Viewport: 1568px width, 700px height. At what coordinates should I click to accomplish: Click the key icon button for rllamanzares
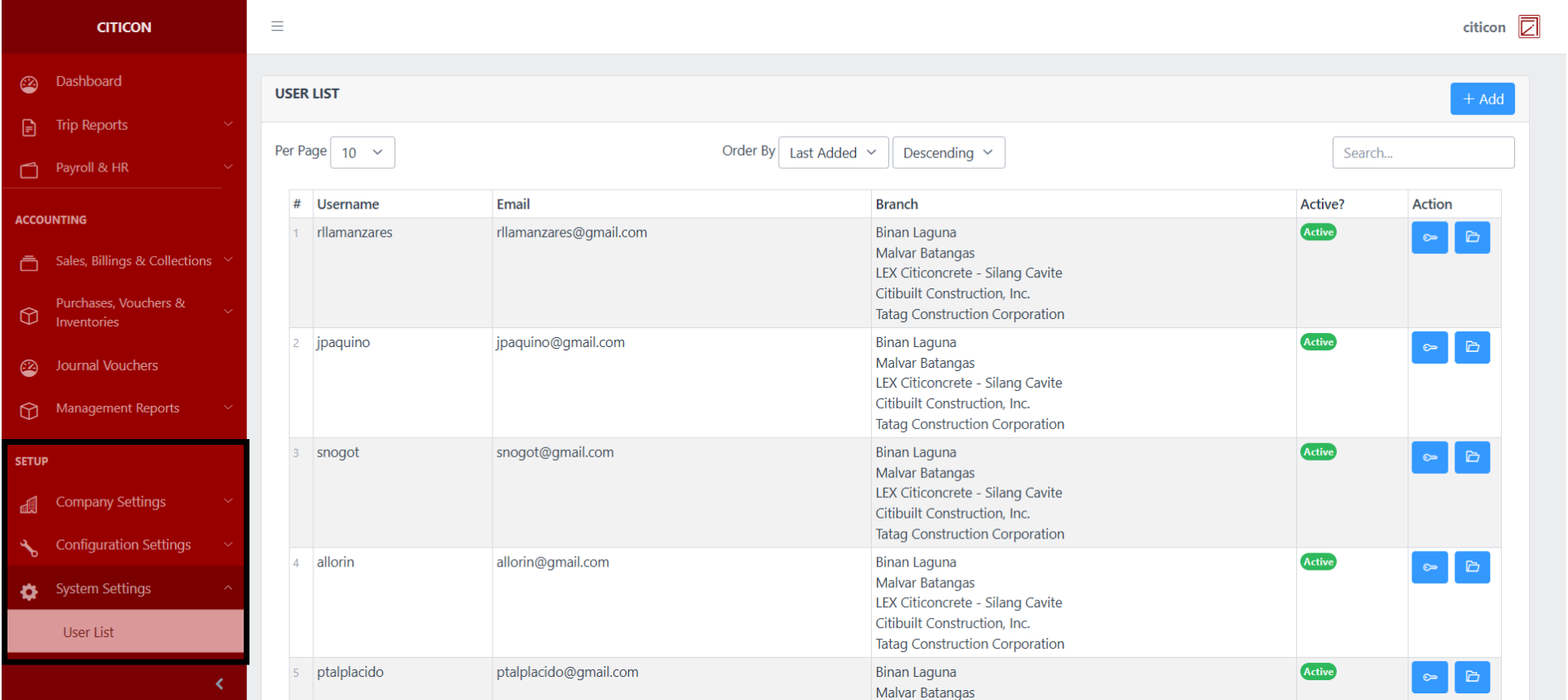pyautogui.click(x=1430, y=238)
